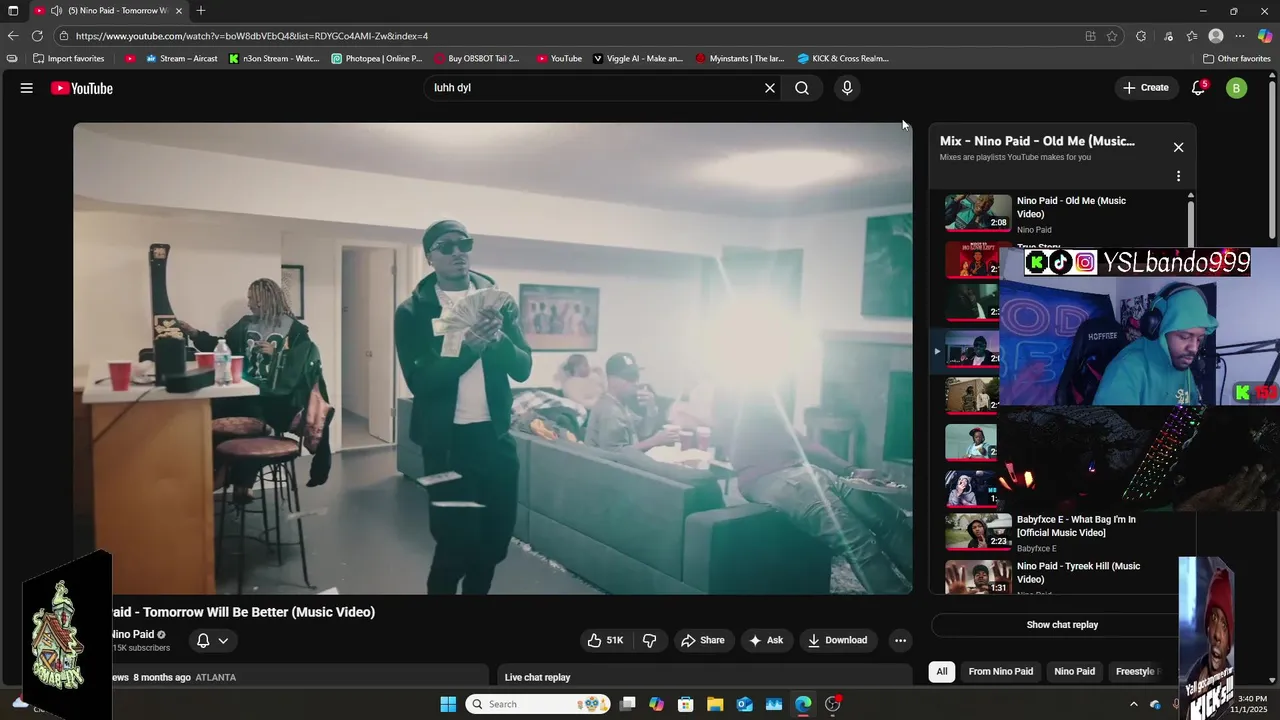Clear the search text with the X icon
The image size is (1280, 720).
pos(770,88)
